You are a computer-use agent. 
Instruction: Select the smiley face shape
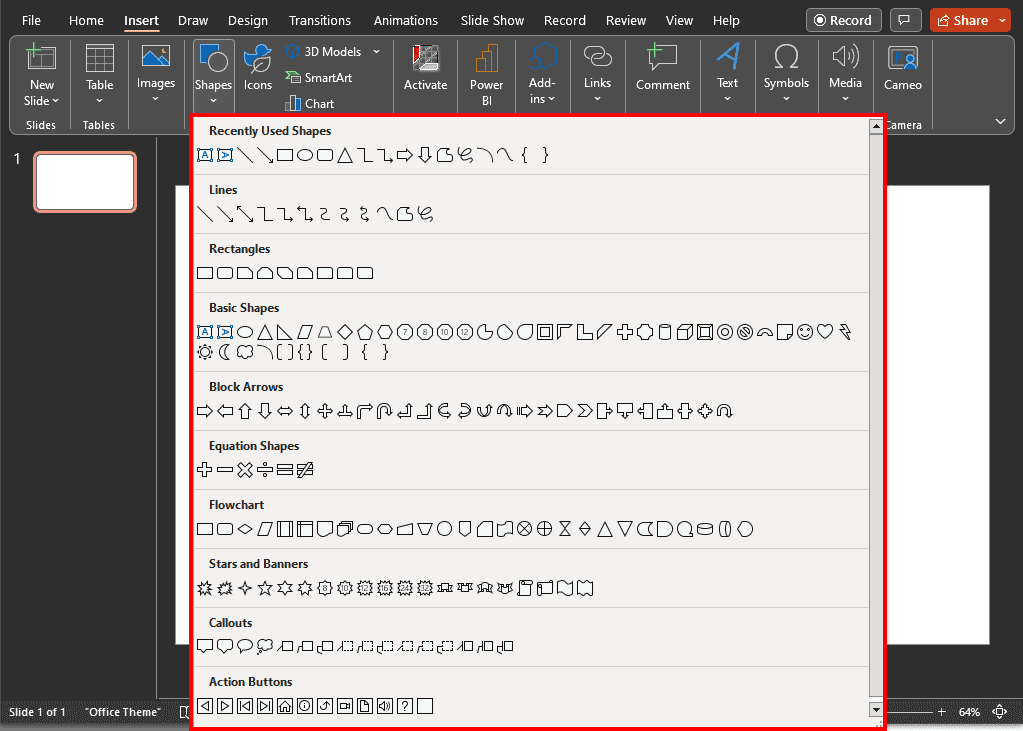[x=805, y=331]
